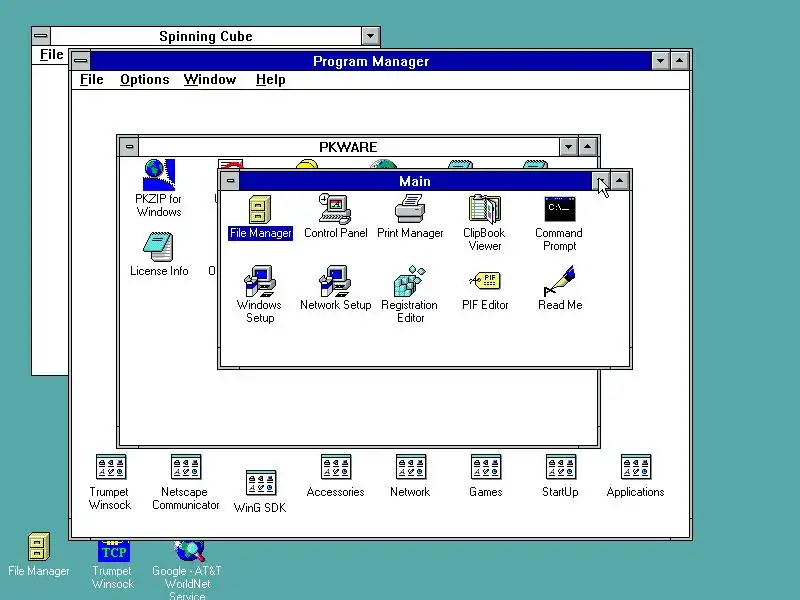Open the Help menu
Image resolution: width=800 pixels, height=600 pixels.
[x=270, y=80]
